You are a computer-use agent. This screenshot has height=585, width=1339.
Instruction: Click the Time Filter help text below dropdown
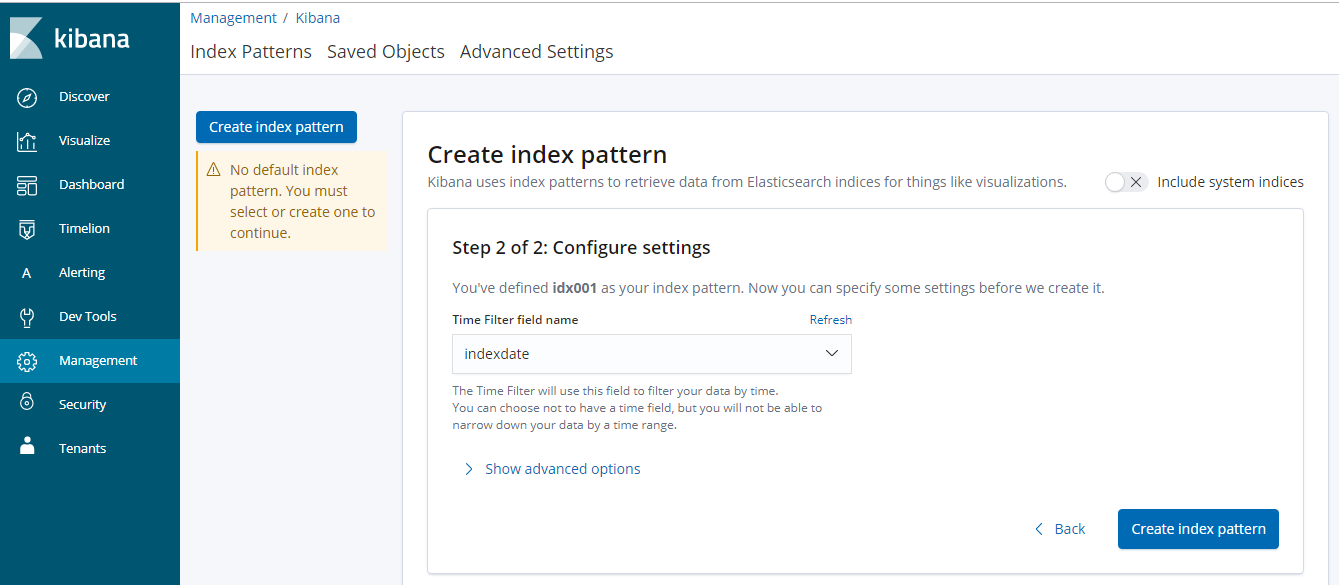pos(637,408)
